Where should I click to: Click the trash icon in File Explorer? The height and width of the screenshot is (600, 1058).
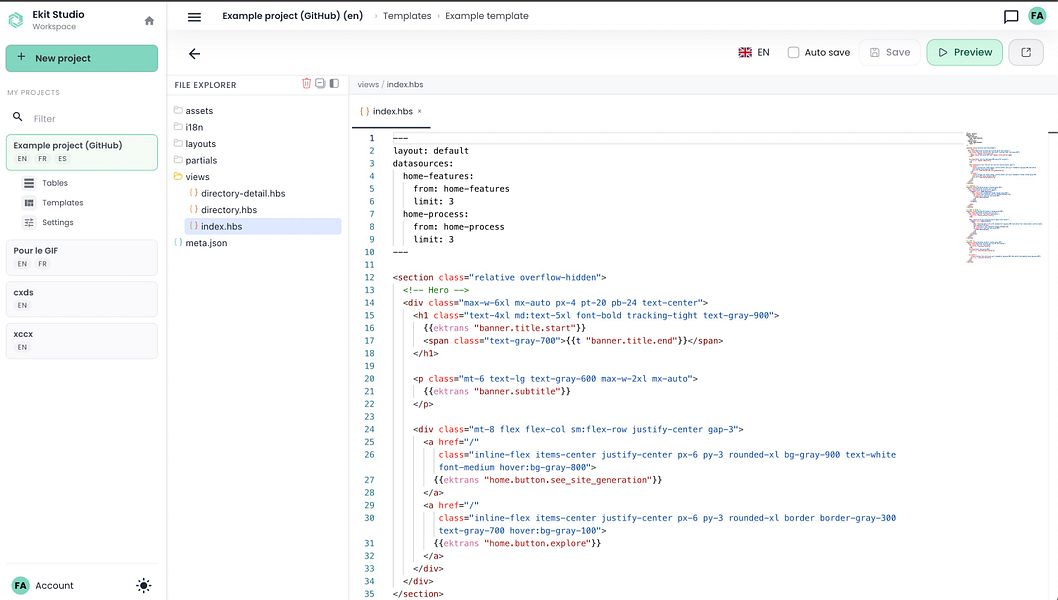(x=307, y=84)
